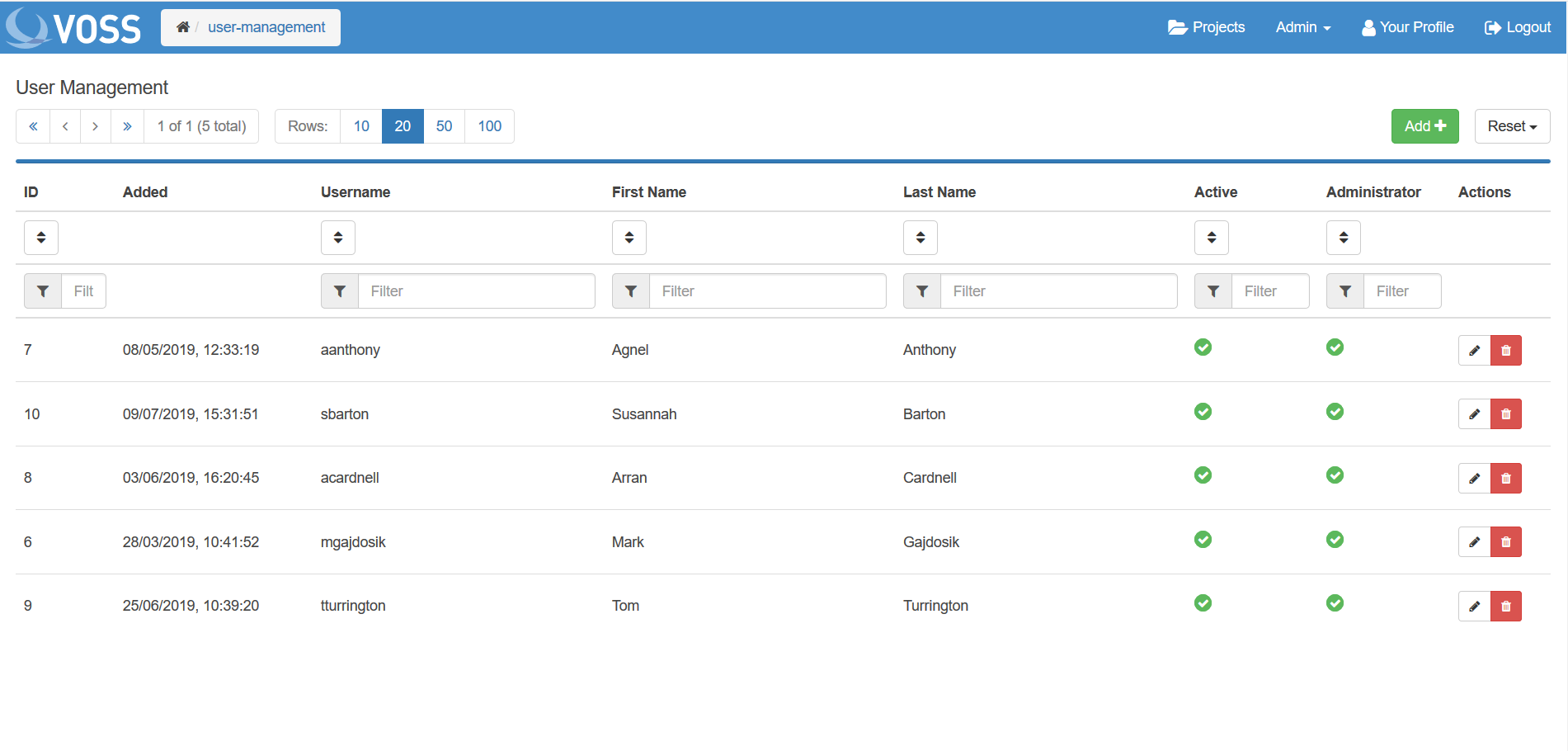The image size is (1568, 751).
Task: Open Projects in the navigation bar
Action: click(x=1206, y=27)
